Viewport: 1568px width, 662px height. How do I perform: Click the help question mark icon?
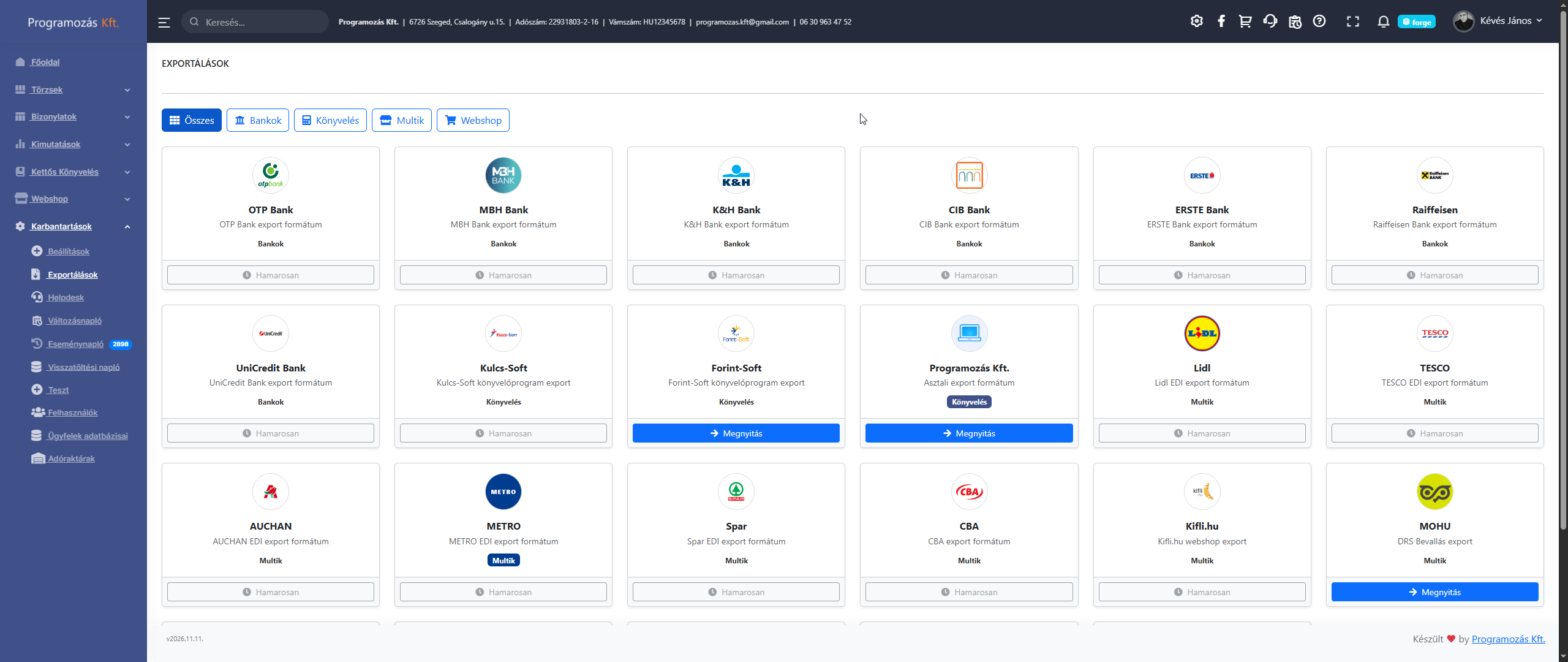click(1319, 21)
